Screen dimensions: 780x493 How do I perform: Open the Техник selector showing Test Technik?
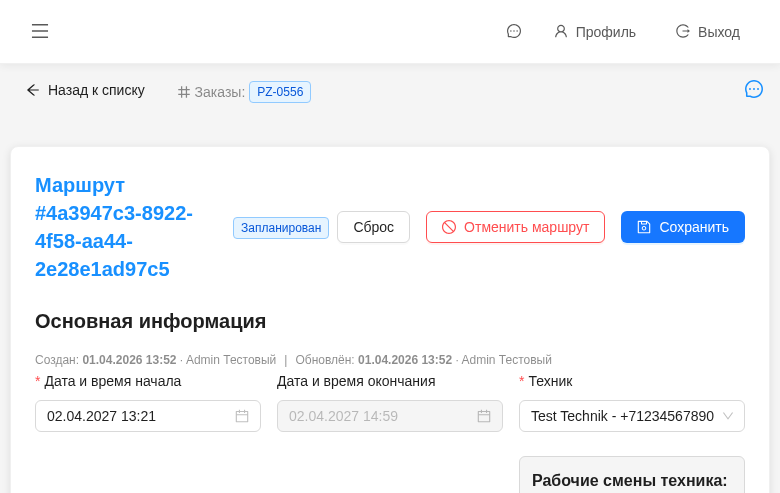pos(621,416)
